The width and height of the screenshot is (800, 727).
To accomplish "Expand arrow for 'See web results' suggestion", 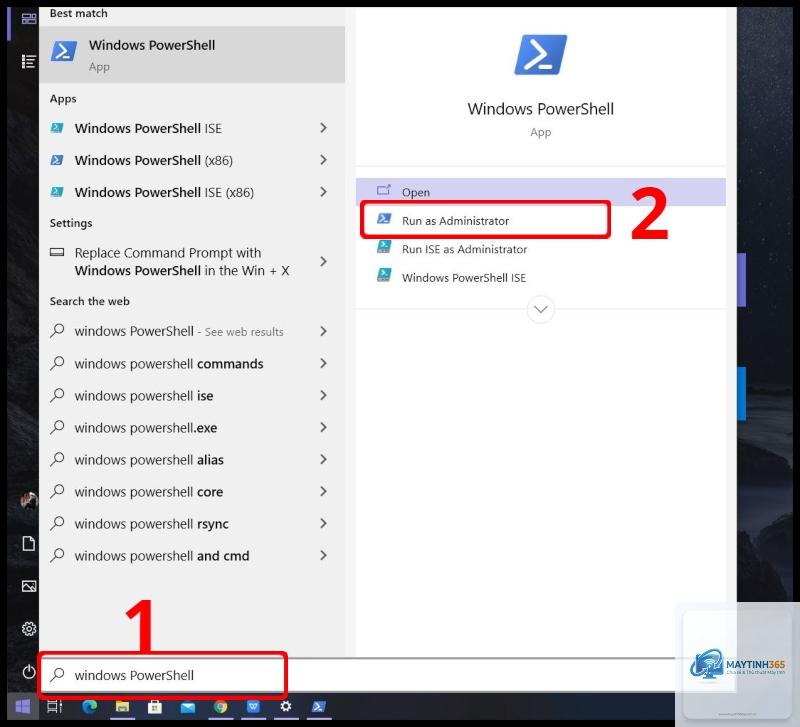I will tap(323, 332).
